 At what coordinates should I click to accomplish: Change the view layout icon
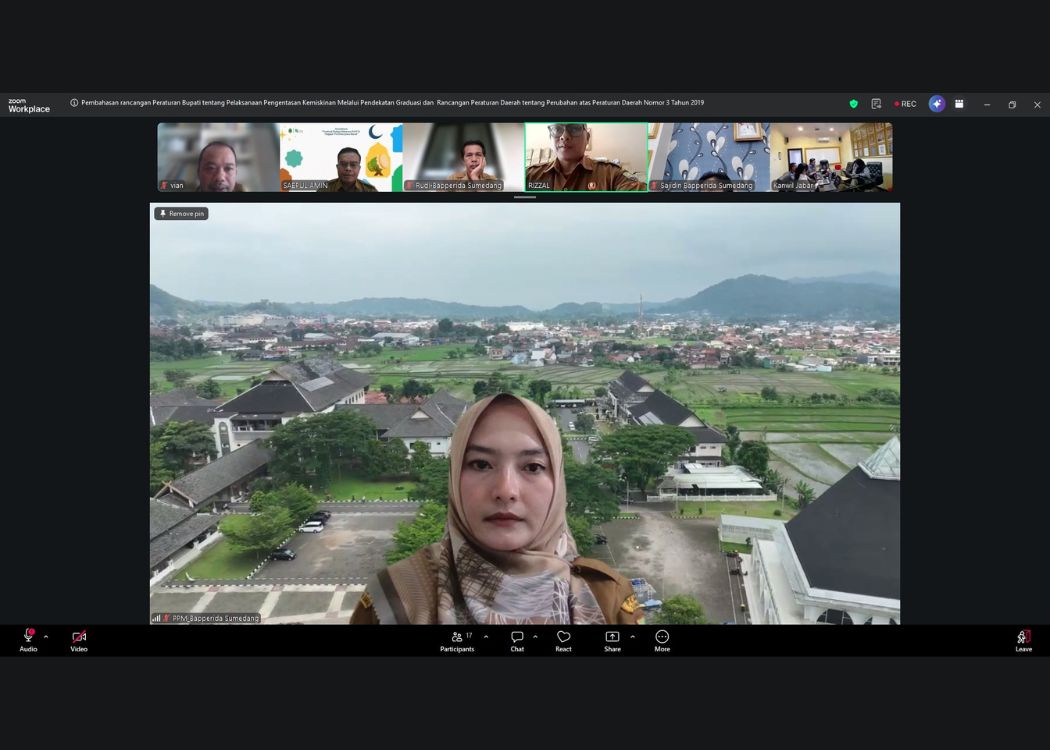(959, 104)
